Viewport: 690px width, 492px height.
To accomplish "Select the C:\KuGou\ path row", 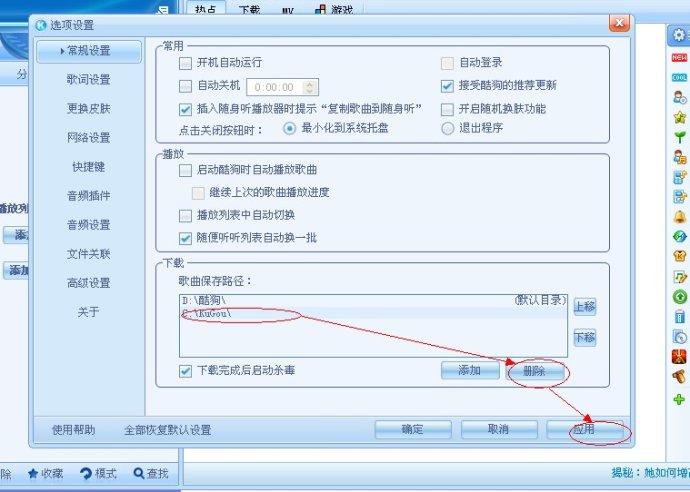I will [373, 313].
